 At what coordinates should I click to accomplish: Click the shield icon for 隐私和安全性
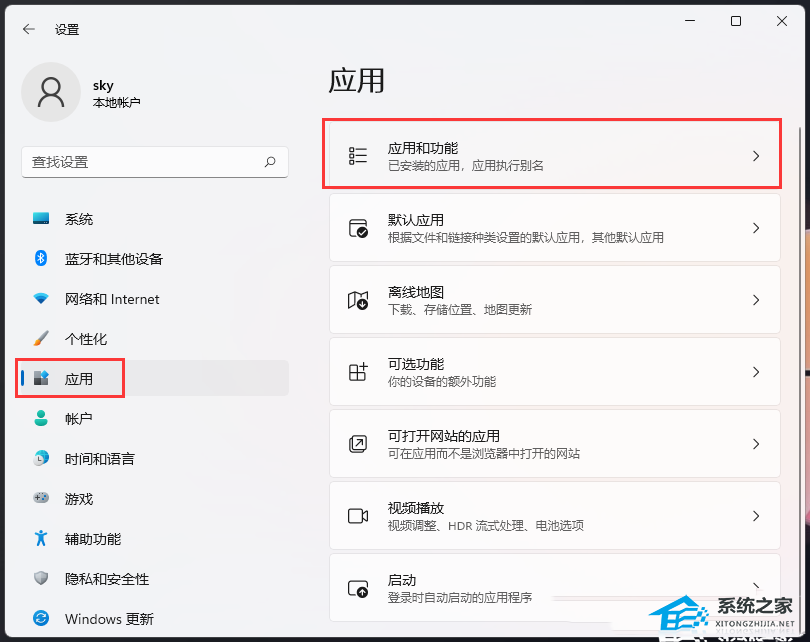[x=41, y=578]
